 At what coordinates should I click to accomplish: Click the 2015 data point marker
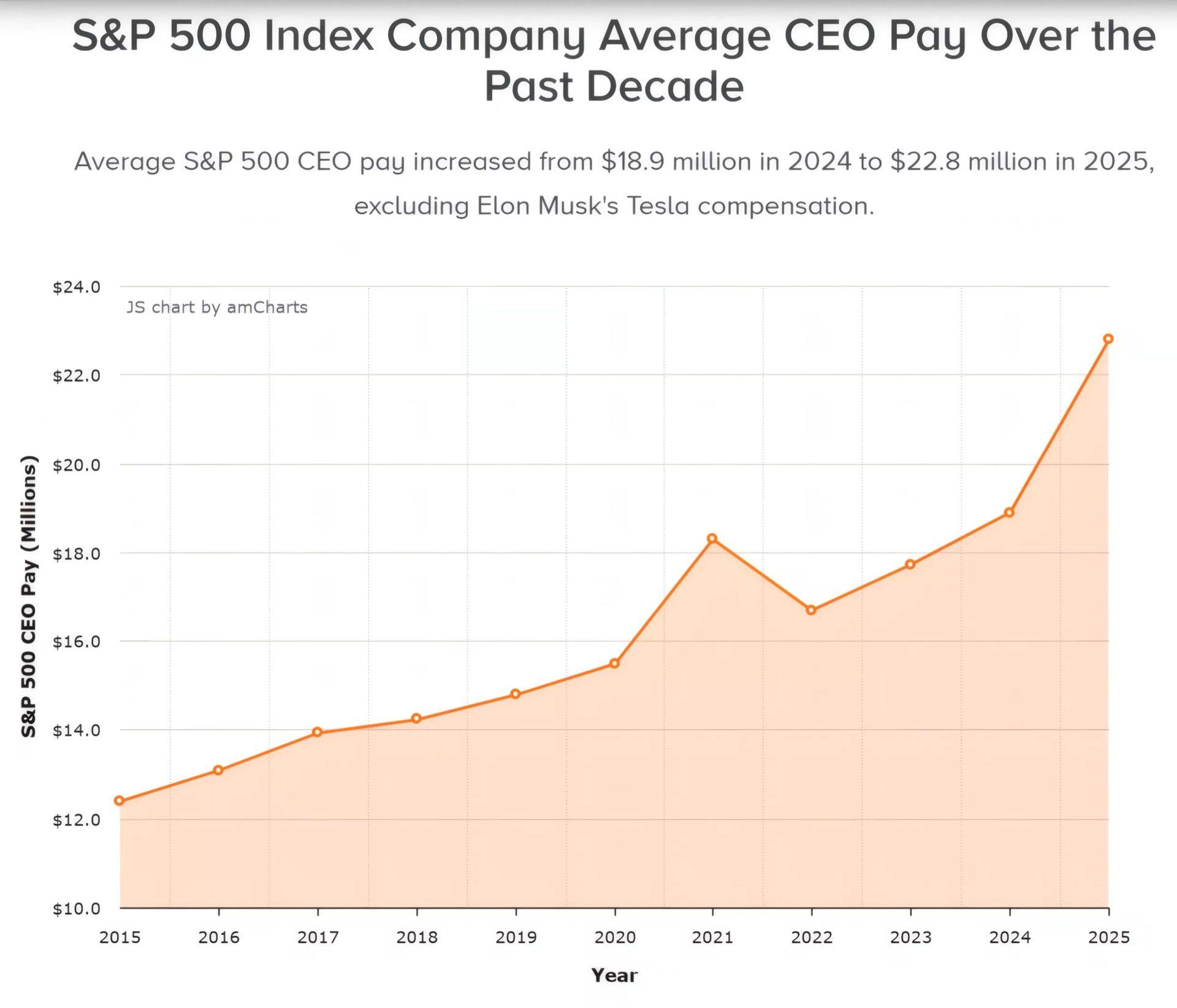coord(120,801)
